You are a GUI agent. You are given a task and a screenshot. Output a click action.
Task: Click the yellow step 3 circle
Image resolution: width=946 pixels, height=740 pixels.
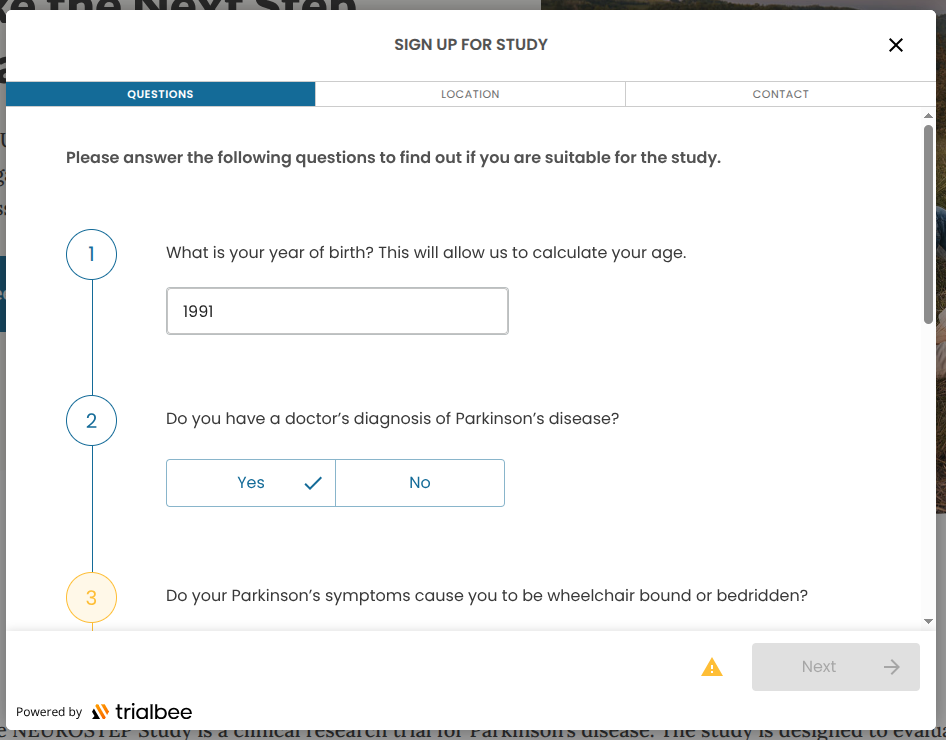(91, 596)
